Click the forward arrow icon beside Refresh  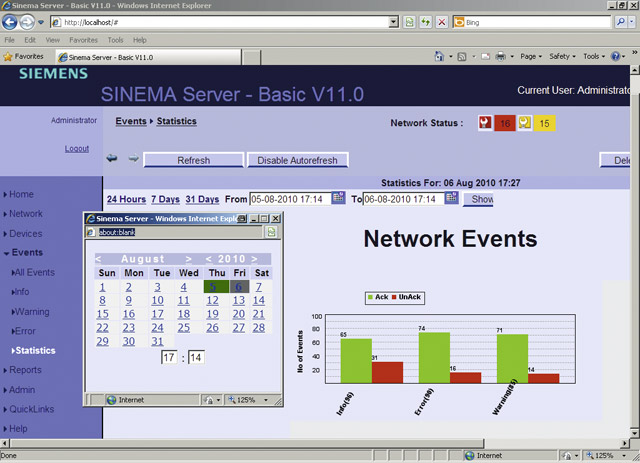coord(132,159)
